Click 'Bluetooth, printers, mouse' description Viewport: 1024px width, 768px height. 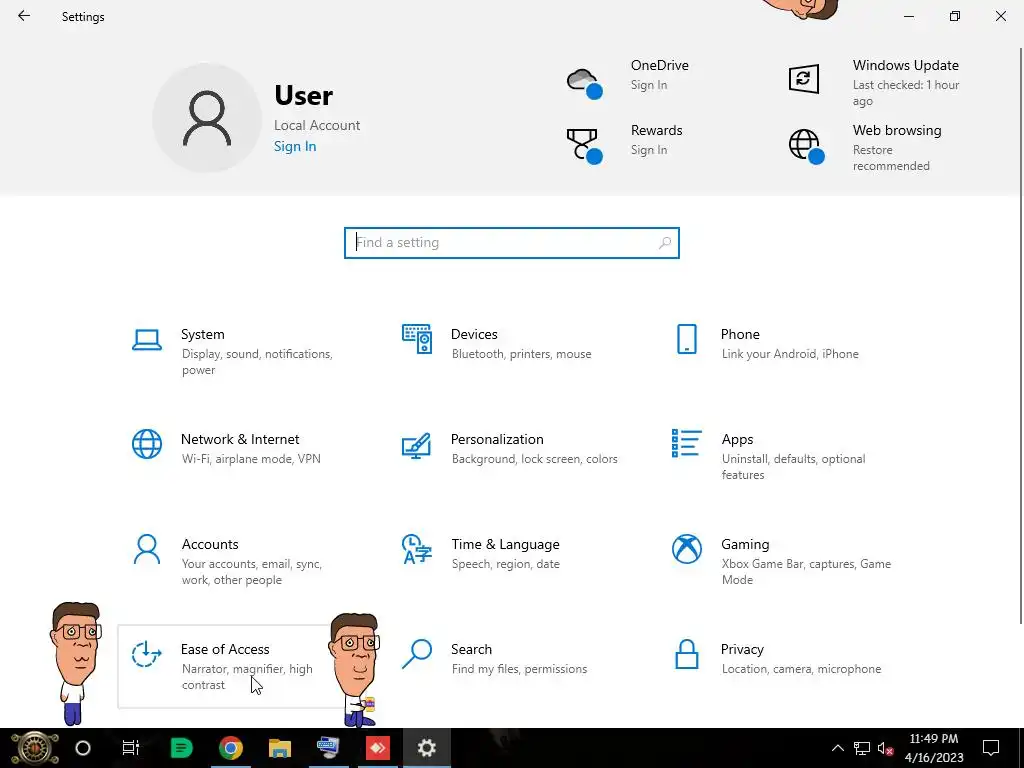click(521, 354)
